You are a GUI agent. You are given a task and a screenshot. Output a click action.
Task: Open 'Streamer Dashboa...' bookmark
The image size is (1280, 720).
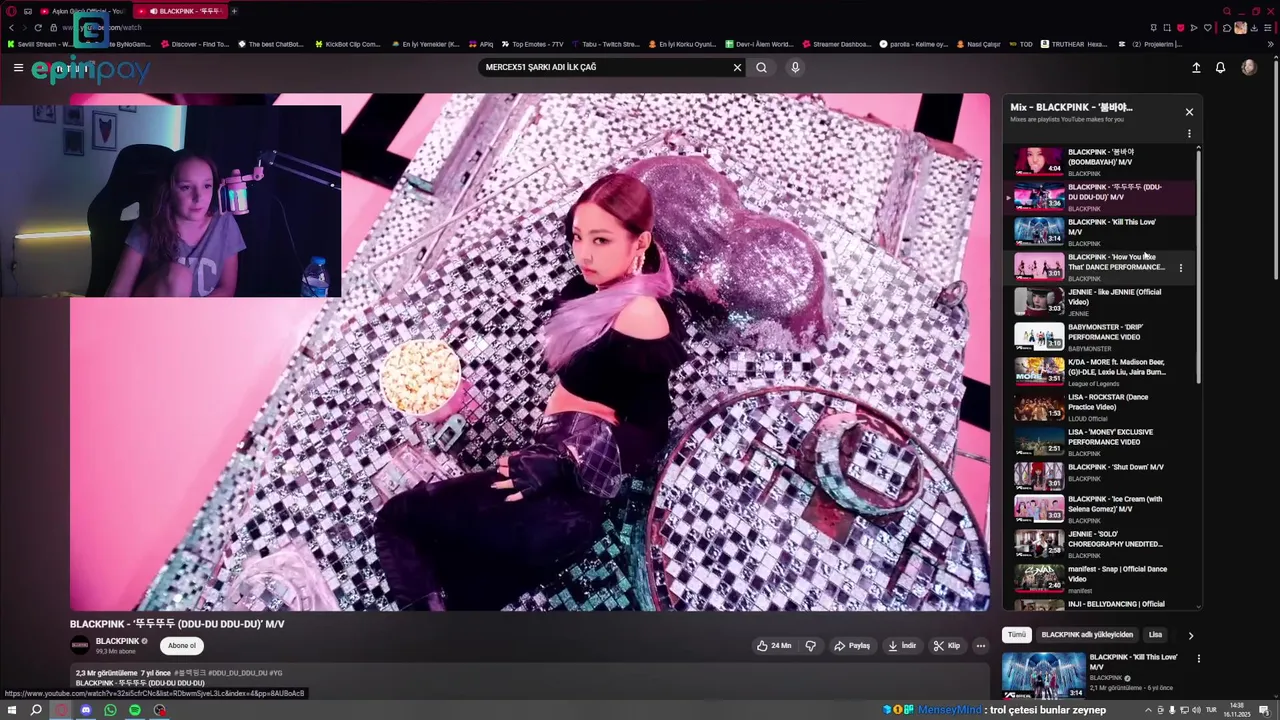click(x=836, y=44)
